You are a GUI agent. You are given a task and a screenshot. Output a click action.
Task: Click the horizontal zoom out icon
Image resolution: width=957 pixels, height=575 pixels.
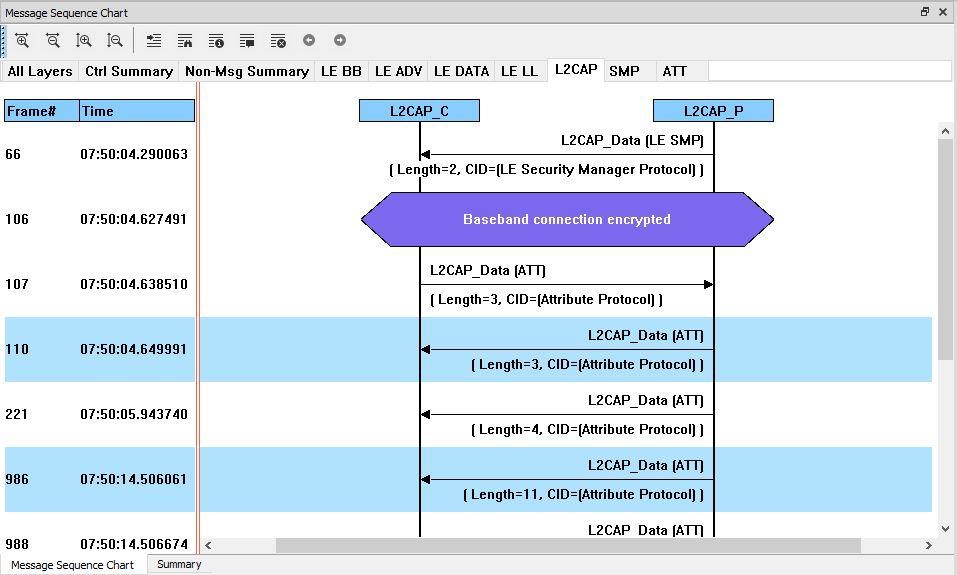tap(53, 41)
